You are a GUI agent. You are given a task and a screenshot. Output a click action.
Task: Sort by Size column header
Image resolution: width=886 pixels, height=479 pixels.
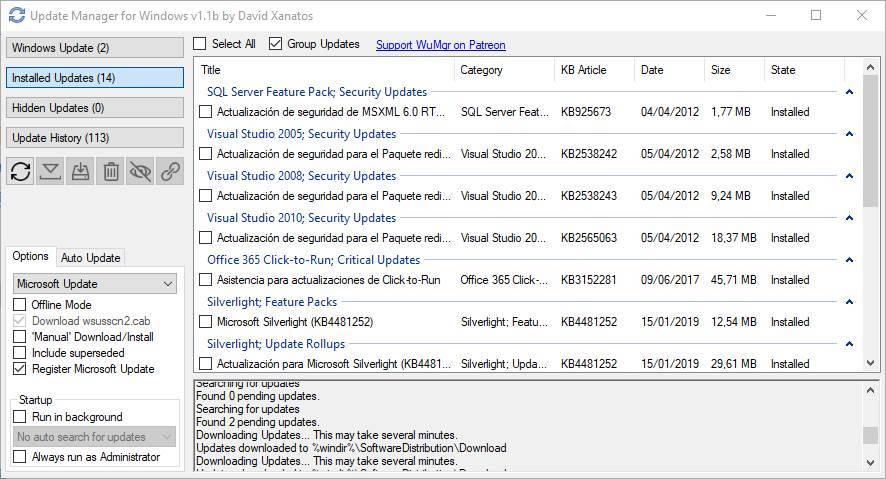click(x=735, y=69)
